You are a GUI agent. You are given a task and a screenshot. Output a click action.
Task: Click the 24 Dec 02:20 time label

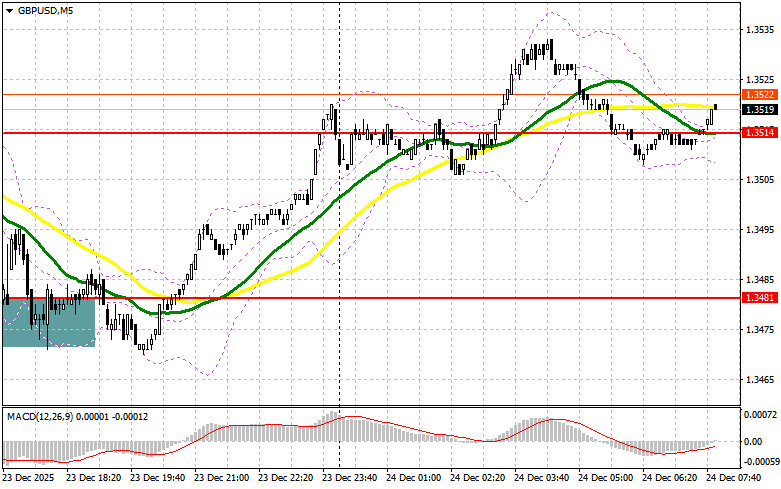click(478, 478)
